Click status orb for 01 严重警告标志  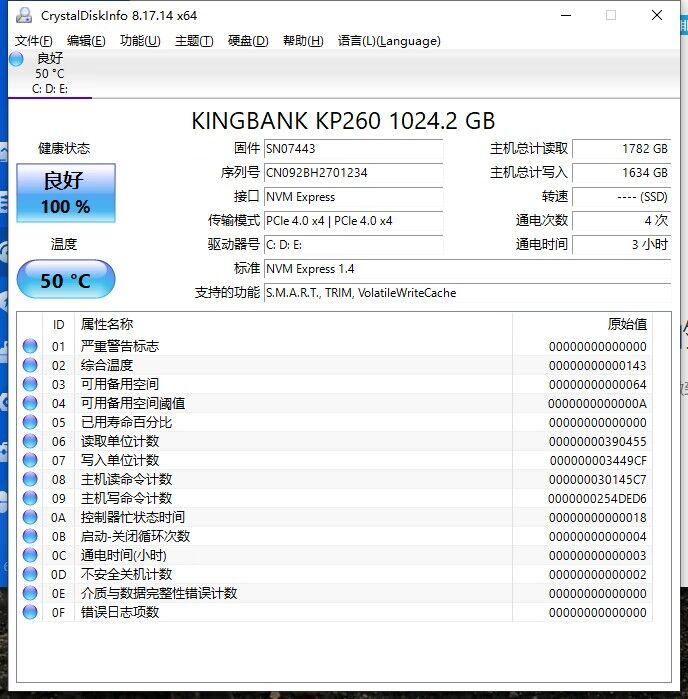pos(30,346)
